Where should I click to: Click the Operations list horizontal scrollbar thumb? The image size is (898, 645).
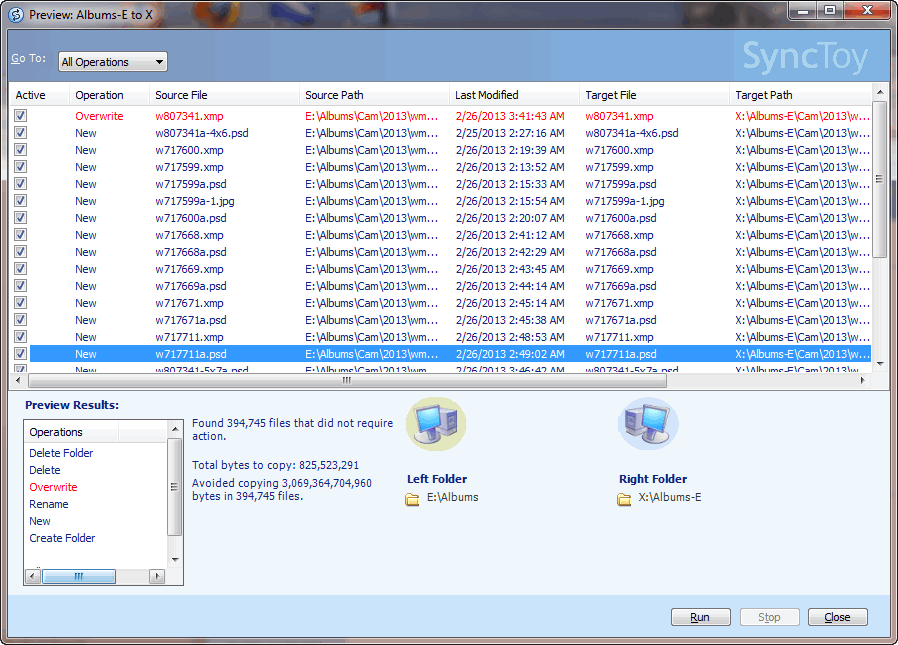(79, 576)
